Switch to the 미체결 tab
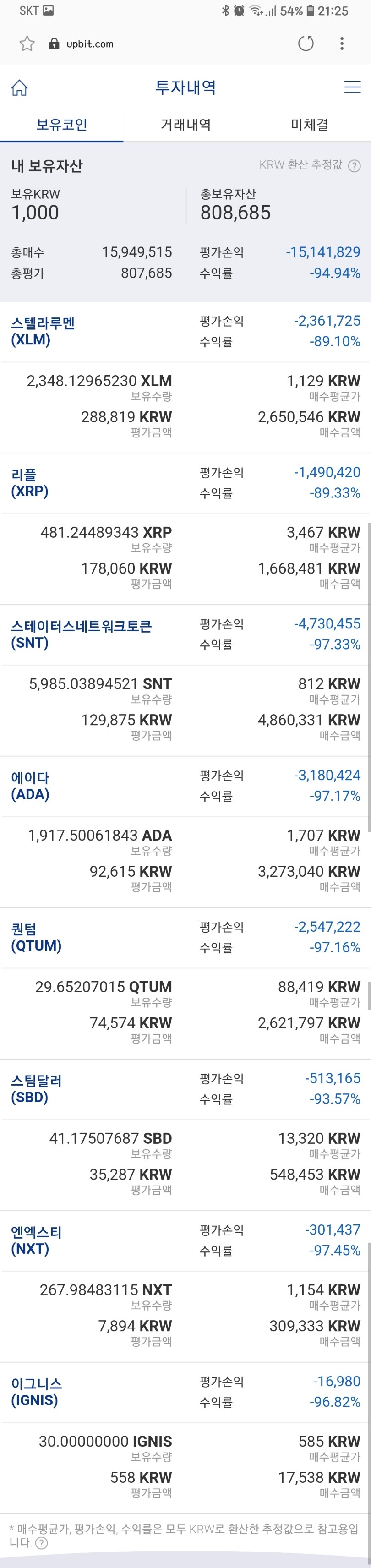Screen dimensions: 371x1568 pyautogui.click(x=309, y=125)
